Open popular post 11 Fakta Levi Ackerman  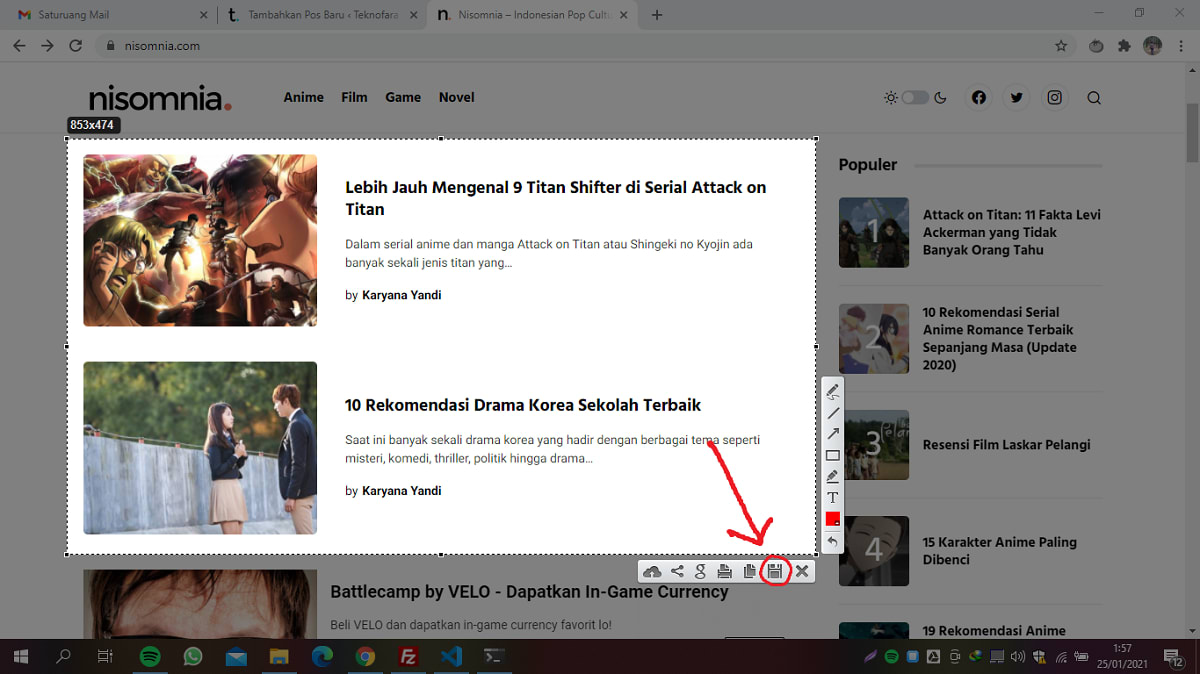[1011, 232]
